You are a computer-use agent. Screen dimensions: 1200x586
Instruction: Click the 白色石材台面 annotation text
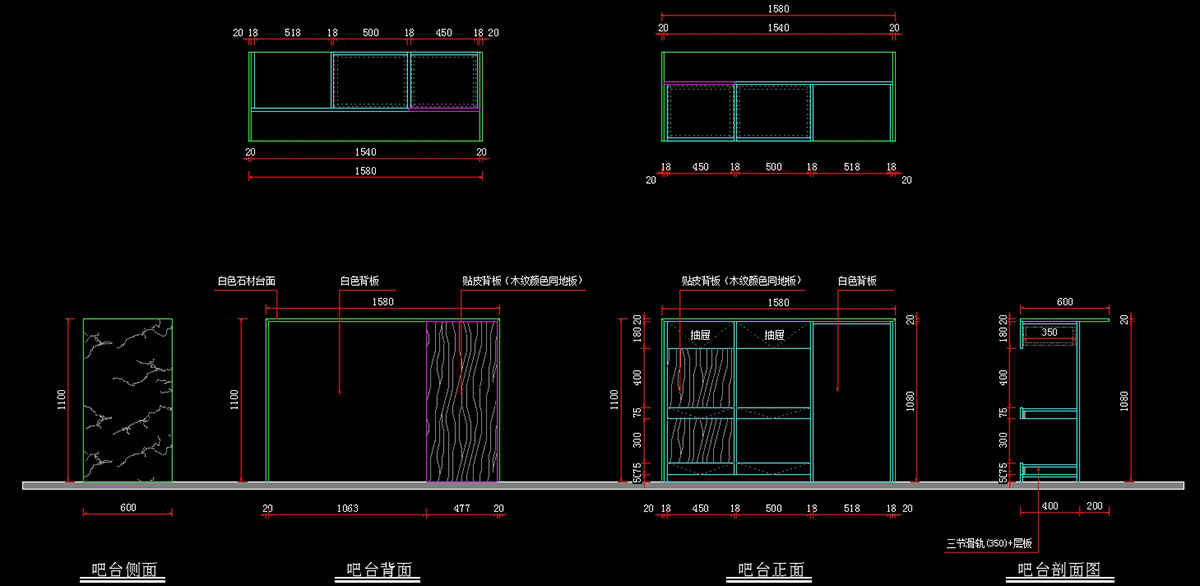[x=246, y=282]
